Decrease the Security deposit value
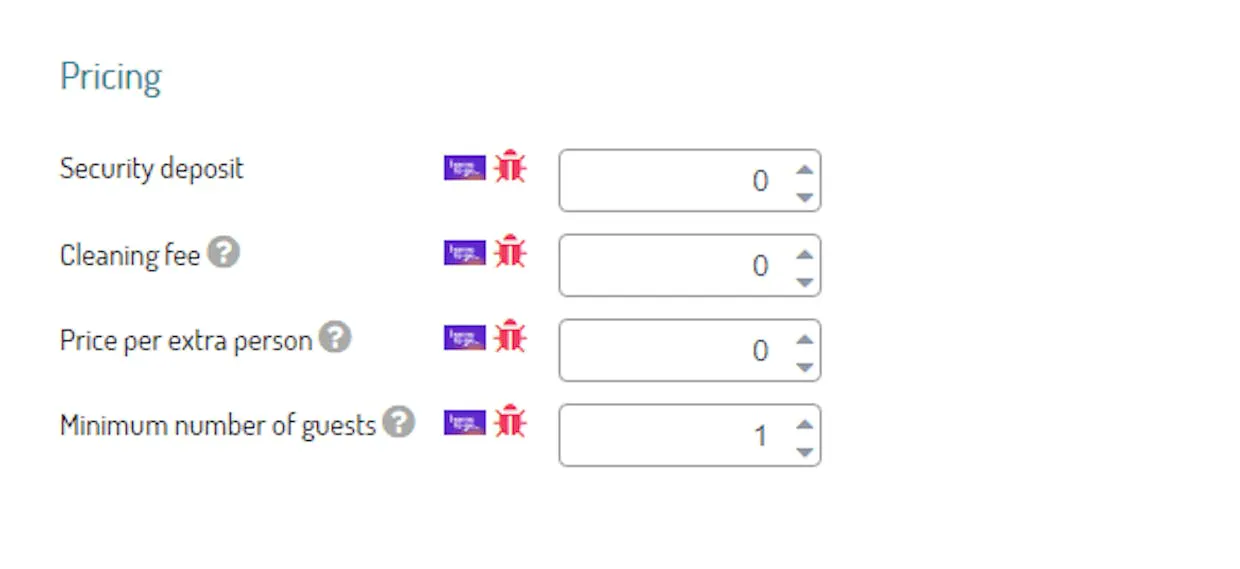The width and height of the screenshot is (1240, 569). [x=804, y=196]
